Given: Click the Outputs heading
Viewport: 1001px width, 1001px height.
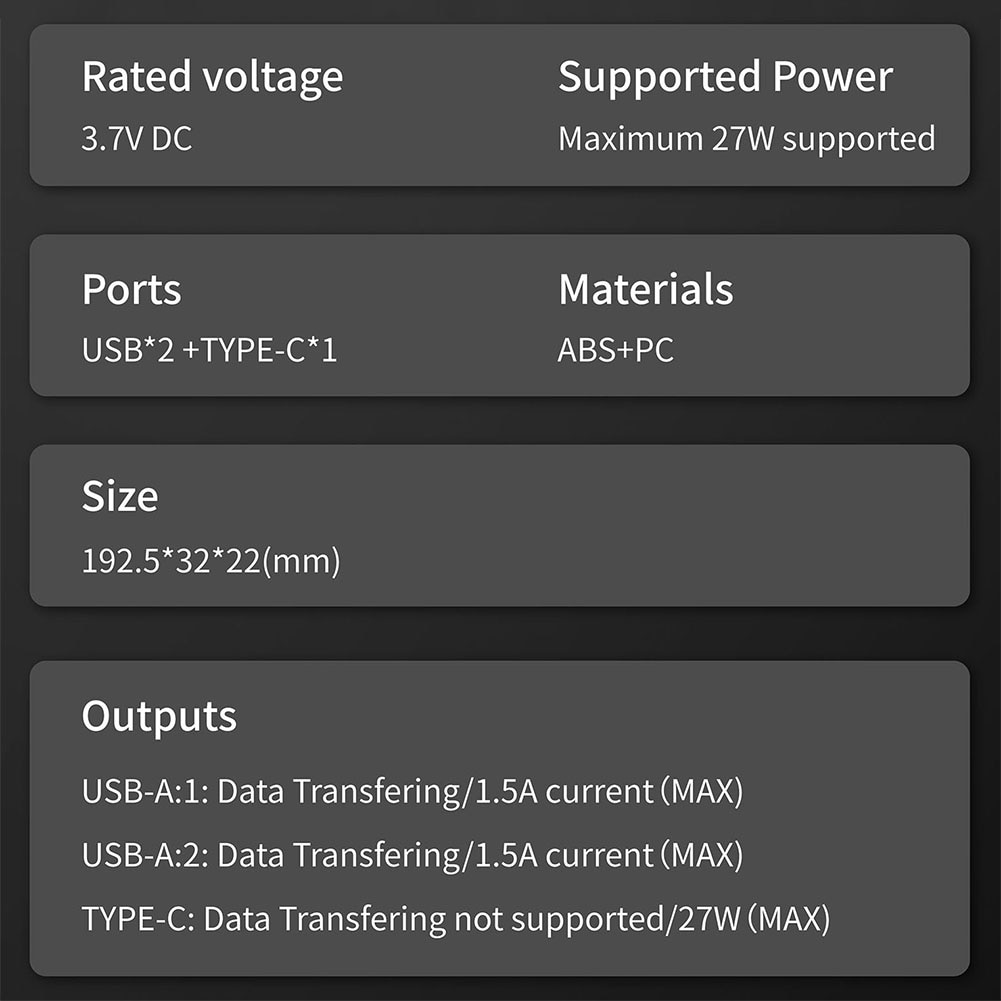Looking at the screenshot, I should 160,718.
